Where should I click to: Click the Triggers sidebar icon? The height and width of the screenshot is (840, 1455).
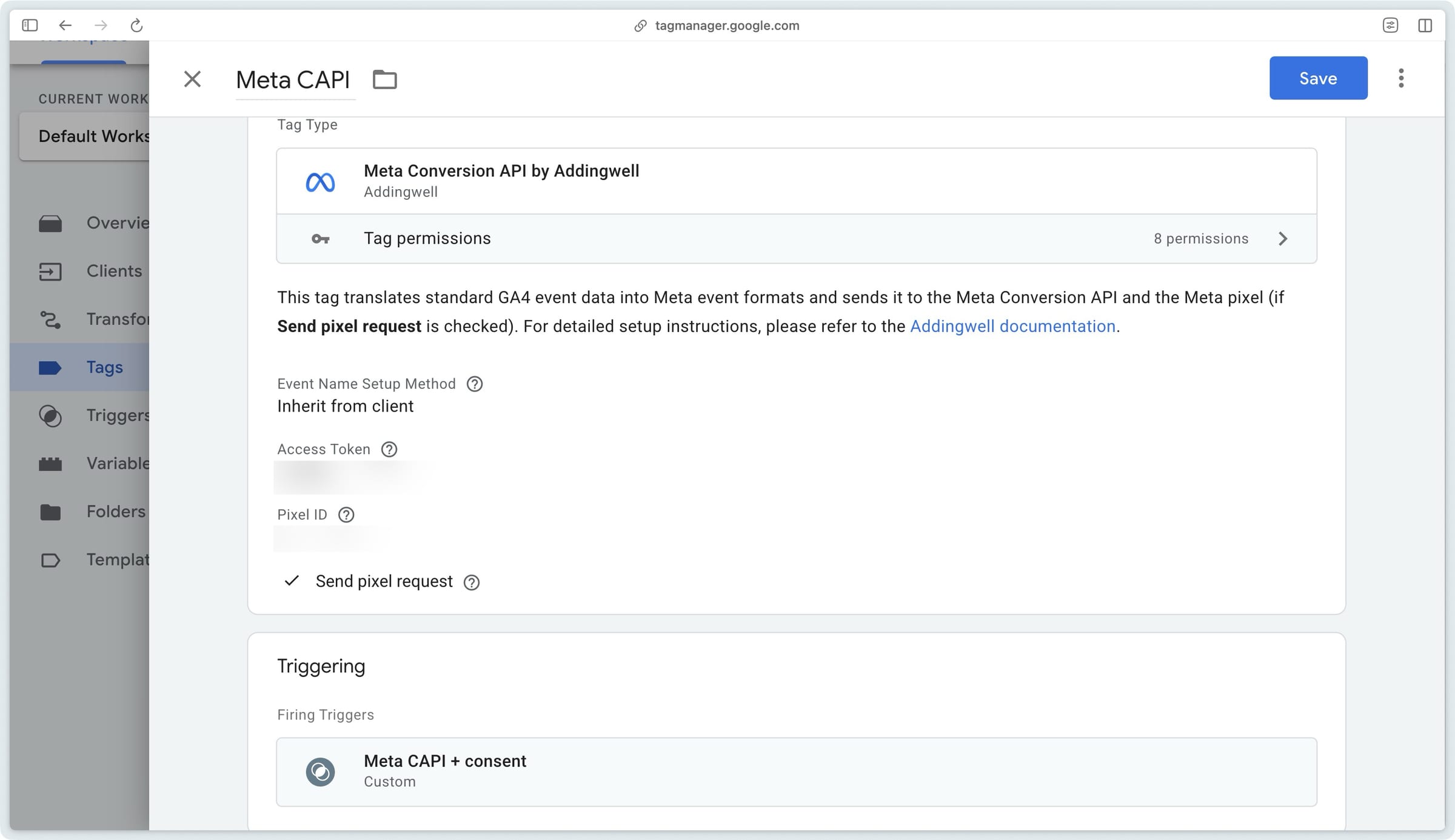(50, 416)
